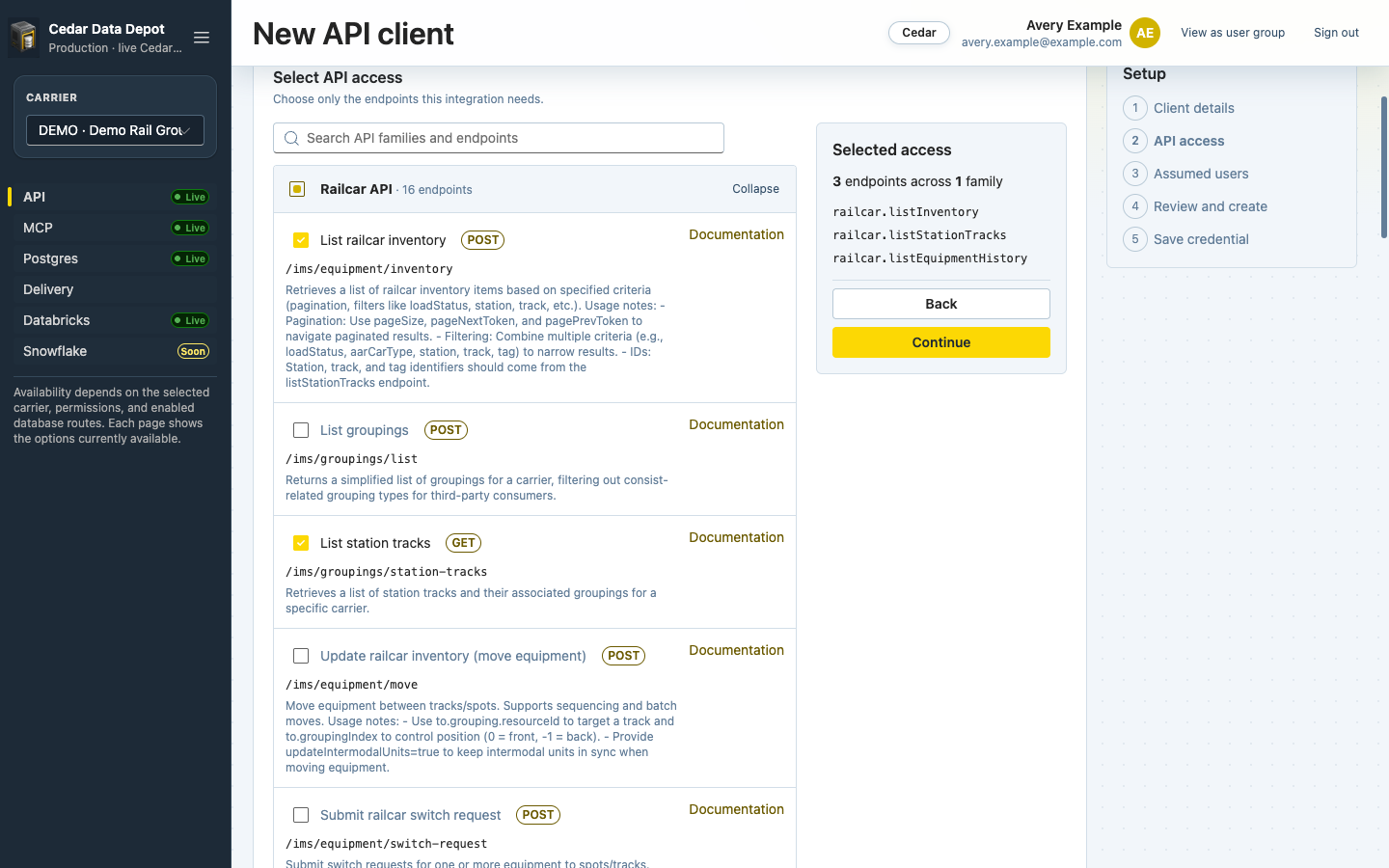This screenshot has height=868, width=1389.
Task: Open the MCP section in sidebar
Action: (116, 228)
